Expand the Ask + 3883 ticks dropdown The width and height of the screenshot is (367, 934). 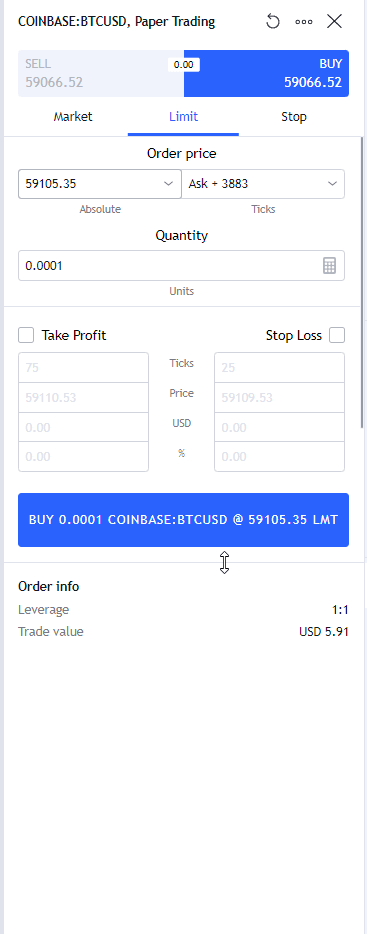coord(263,184)
